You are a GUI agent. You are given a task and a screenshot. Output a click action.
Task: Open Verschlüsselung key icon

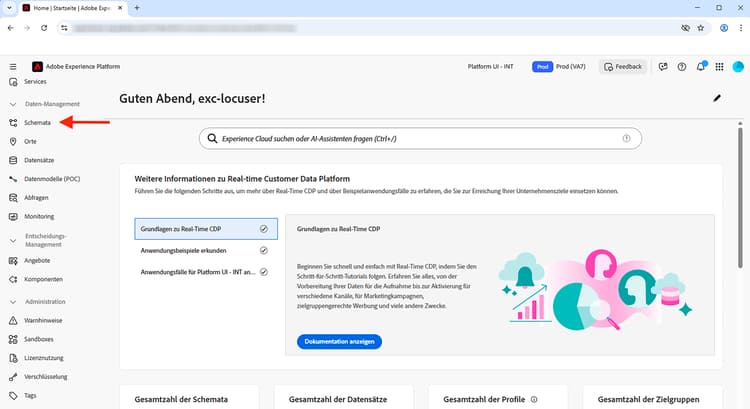coord(13,377)
